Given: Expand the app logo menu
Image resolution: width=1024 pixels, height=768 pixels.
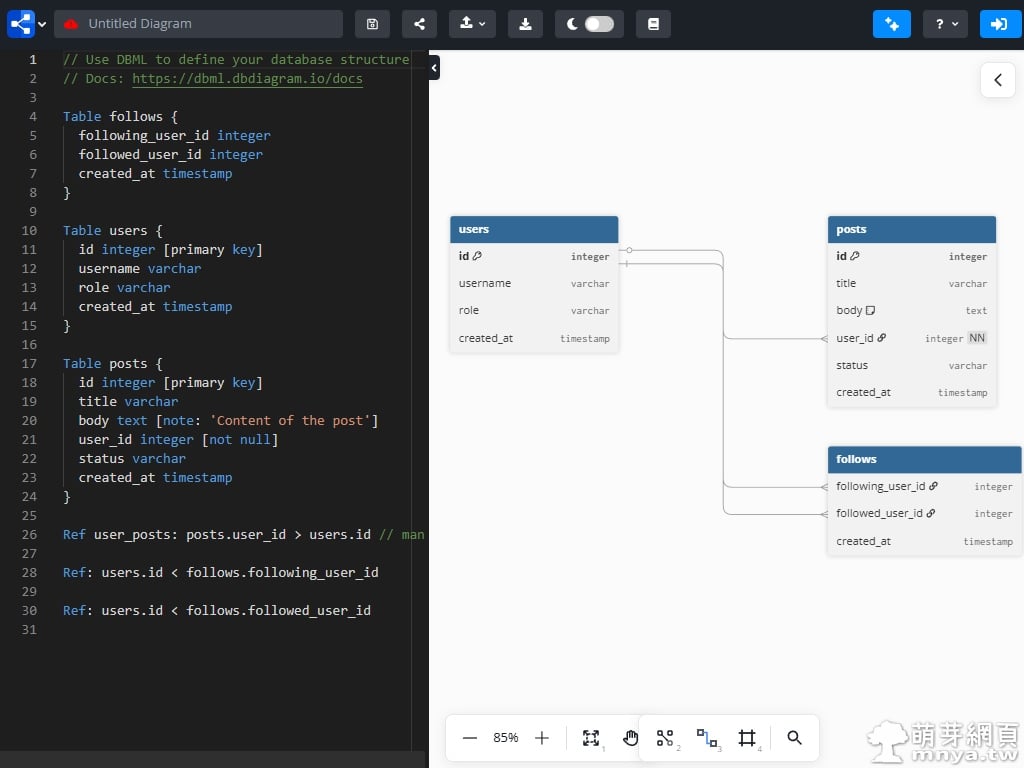Looking at the screenshot, I should tap(27, 24).
